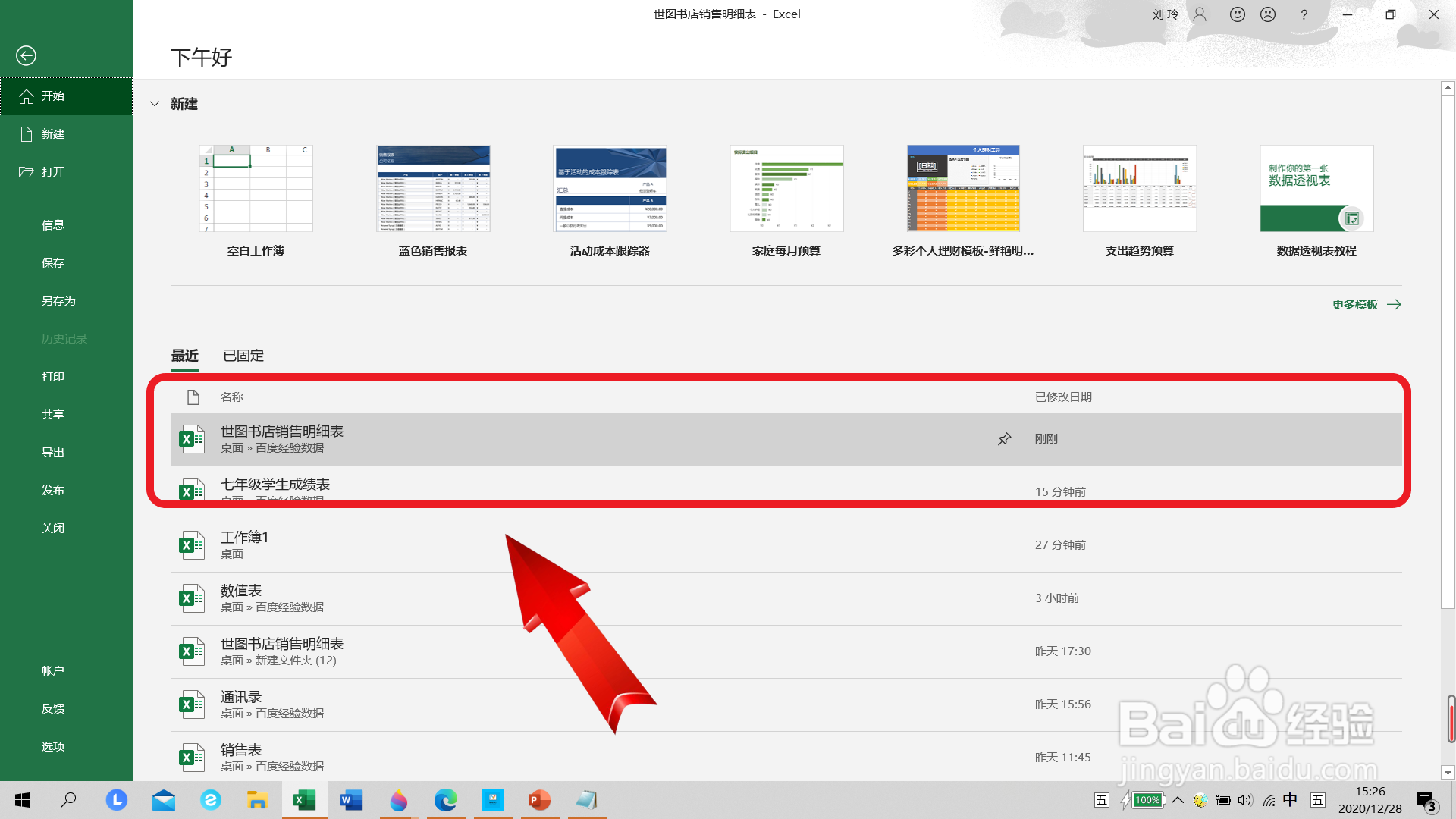Open recent file 通讯录

pos(786,704)
